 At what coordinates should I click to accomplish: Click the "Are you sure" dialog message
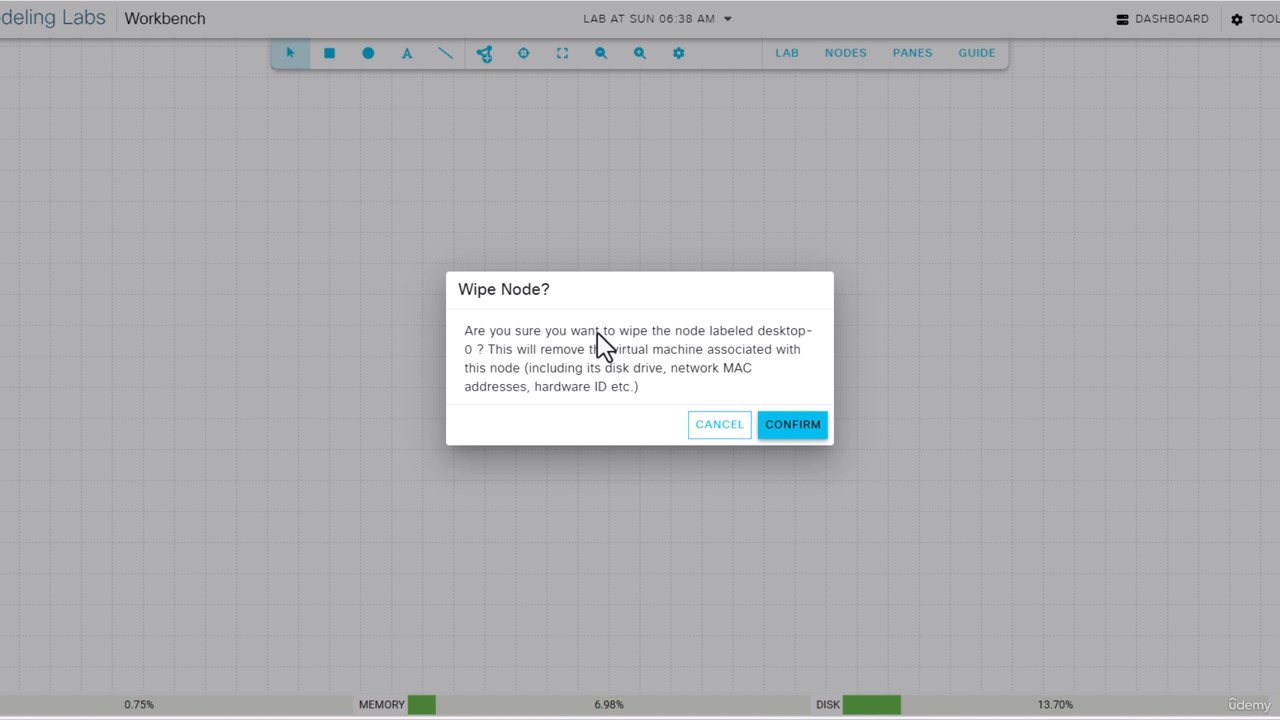(x=638, y=358)
